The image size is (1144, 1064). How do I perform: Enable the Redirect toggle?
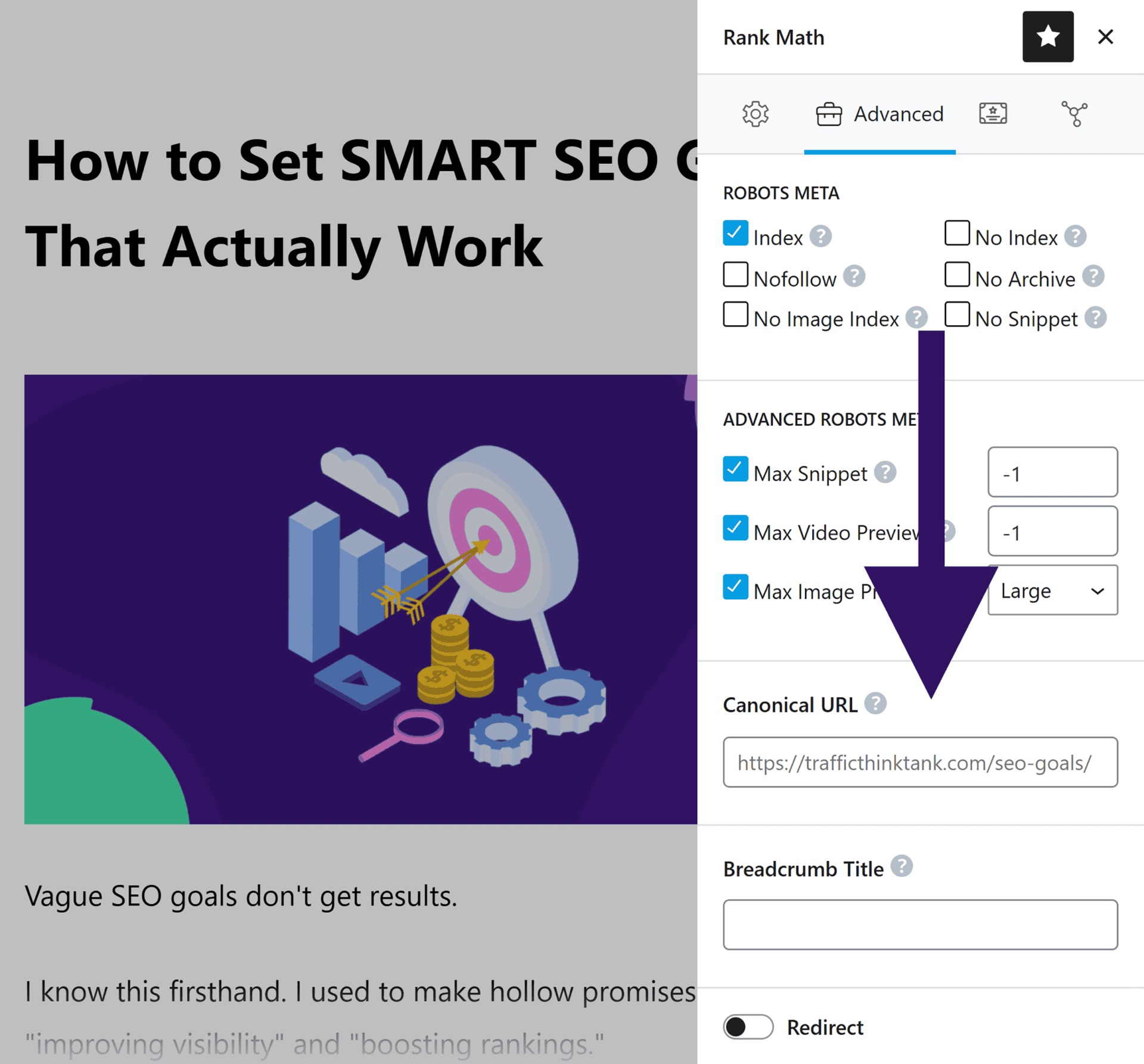(x=747, y=1027)
